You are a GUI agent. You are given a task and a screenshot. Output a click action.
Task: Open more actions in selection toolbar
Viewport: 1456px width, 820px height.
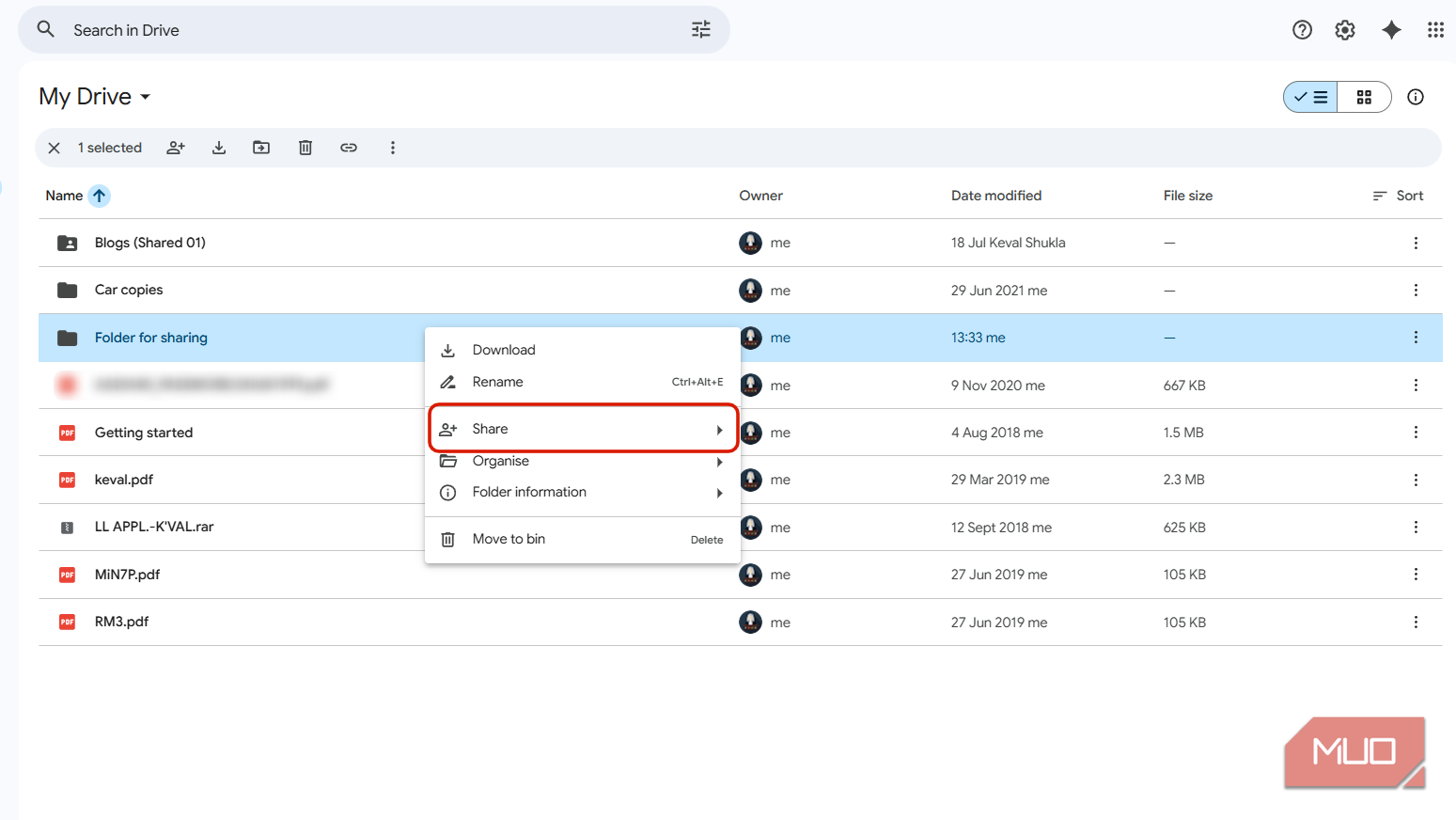pyautogui.click(x=393, y=148)
